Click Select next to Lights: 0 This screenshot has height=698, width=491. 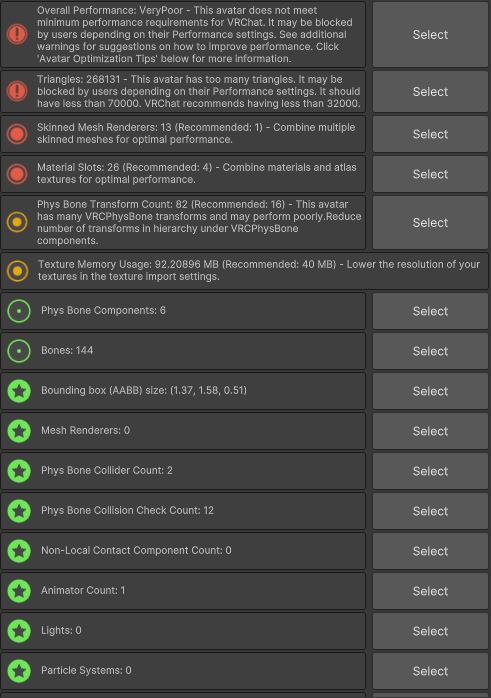tap(430, 631)
